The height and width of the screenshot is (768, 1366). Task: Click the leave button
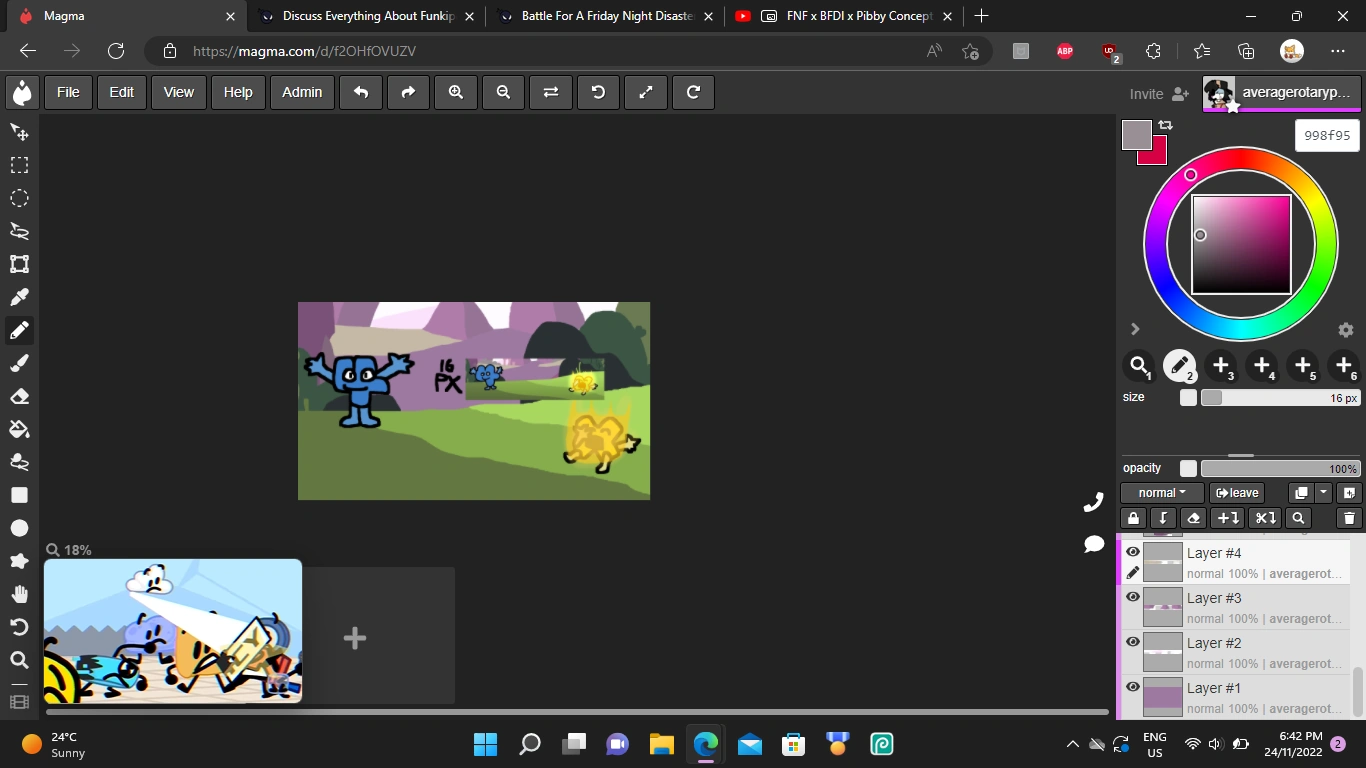tap(1237, 493)
